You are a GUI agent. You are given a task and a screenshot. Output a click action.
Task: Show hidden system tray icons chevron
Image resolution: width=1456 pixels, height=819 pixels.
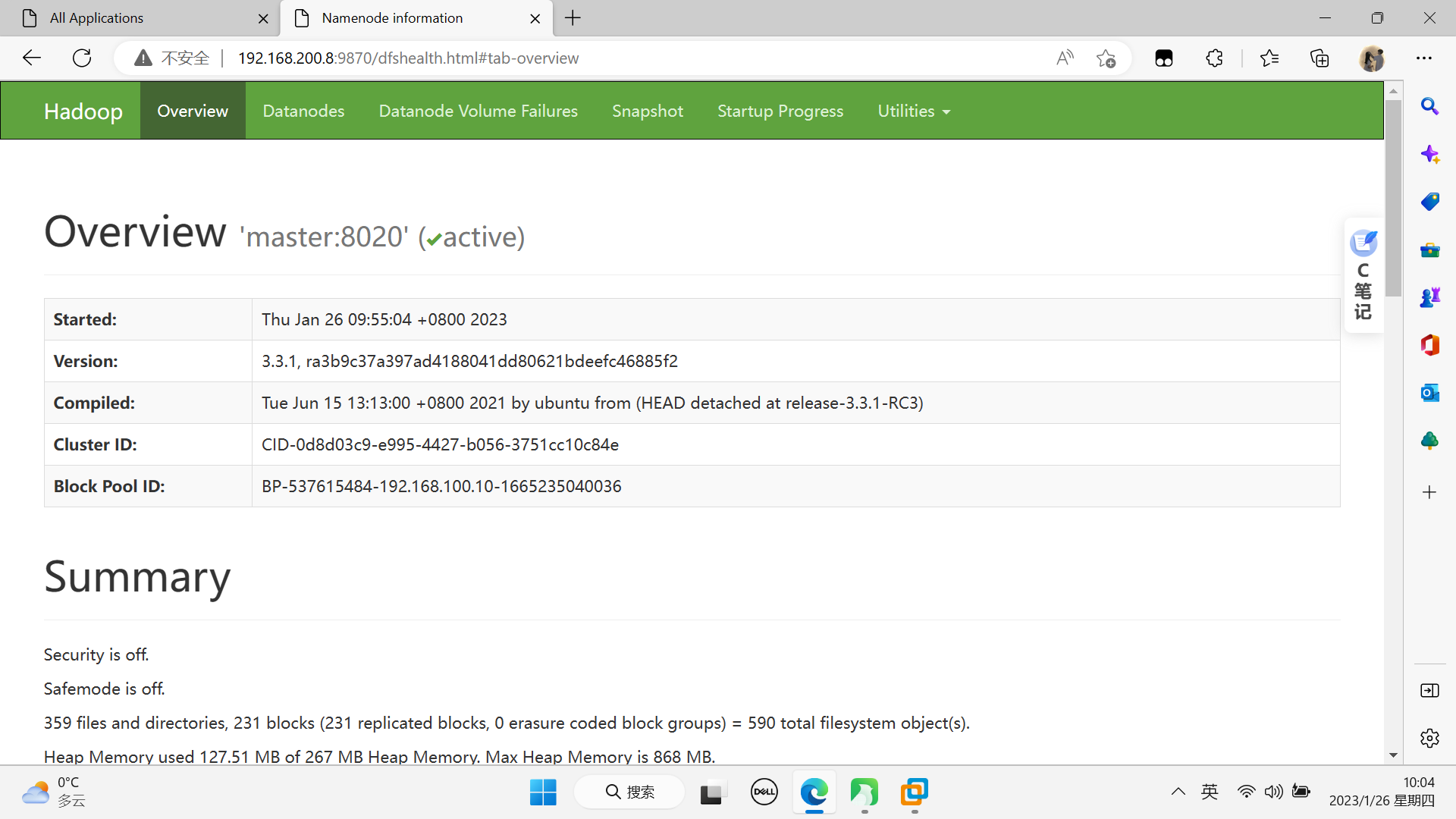click(x=1178, y=792)
